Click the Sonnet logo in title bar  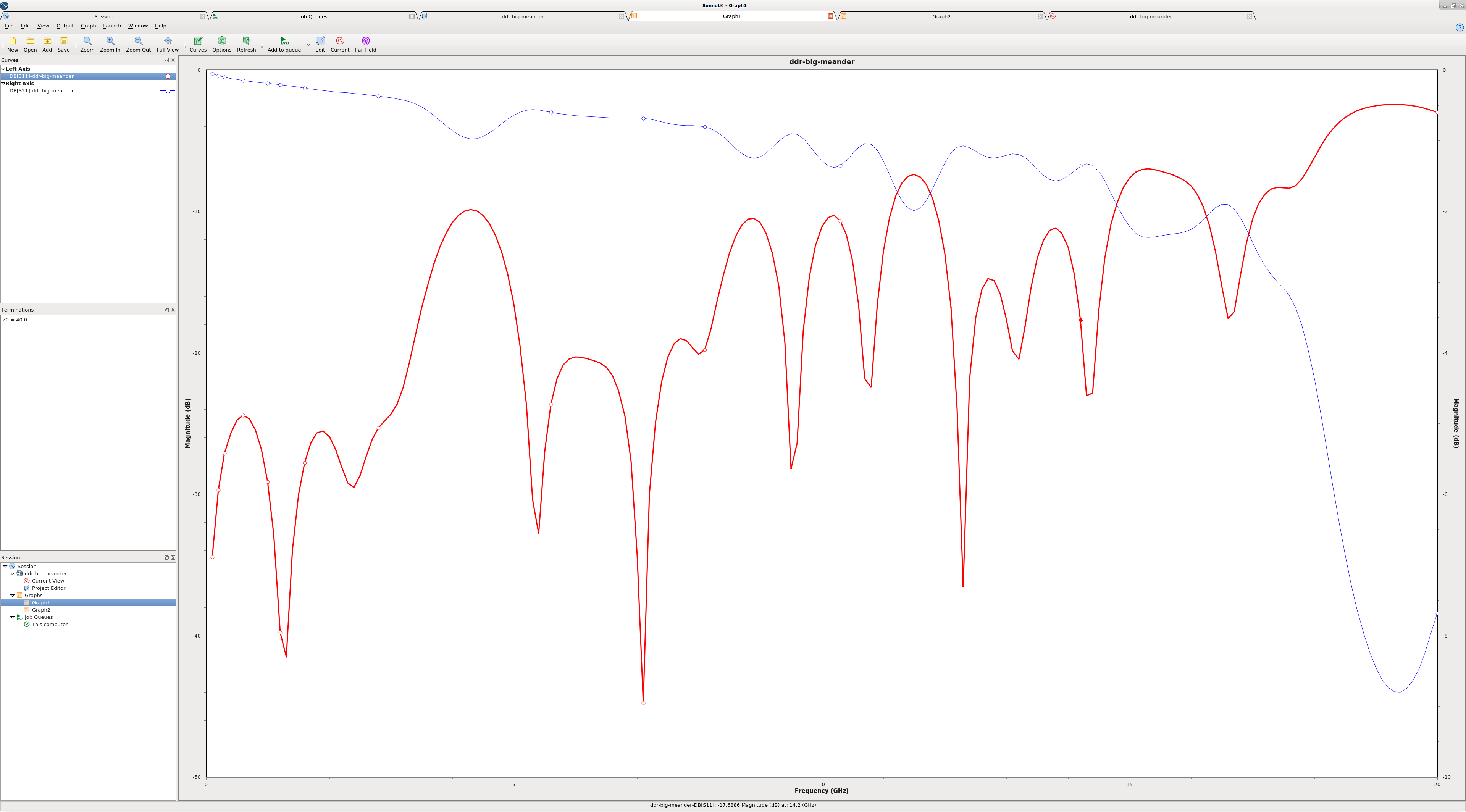[x=5, y=5]
